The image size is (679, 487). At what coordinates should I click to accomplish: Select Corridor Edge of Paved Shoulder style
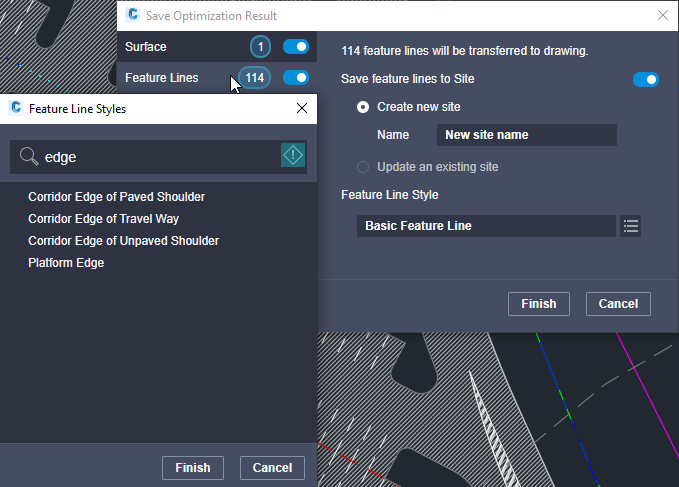116,197
